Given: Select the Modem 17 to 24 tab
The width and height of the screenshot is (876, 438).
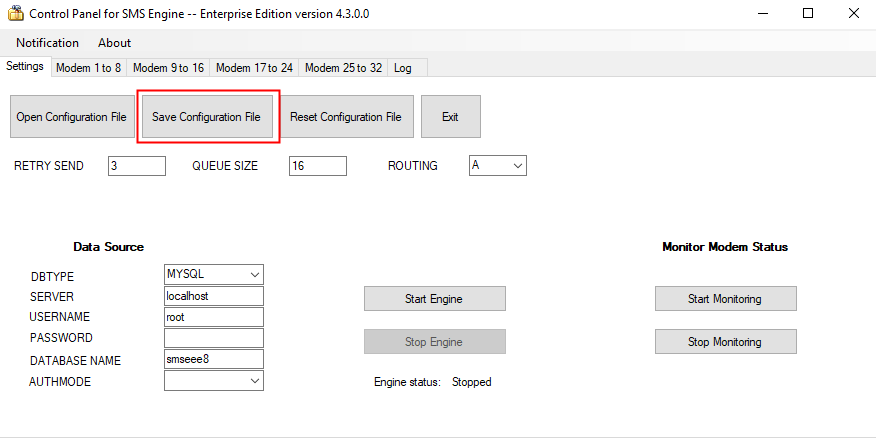Looking at the screenshot, I should 254,68.
